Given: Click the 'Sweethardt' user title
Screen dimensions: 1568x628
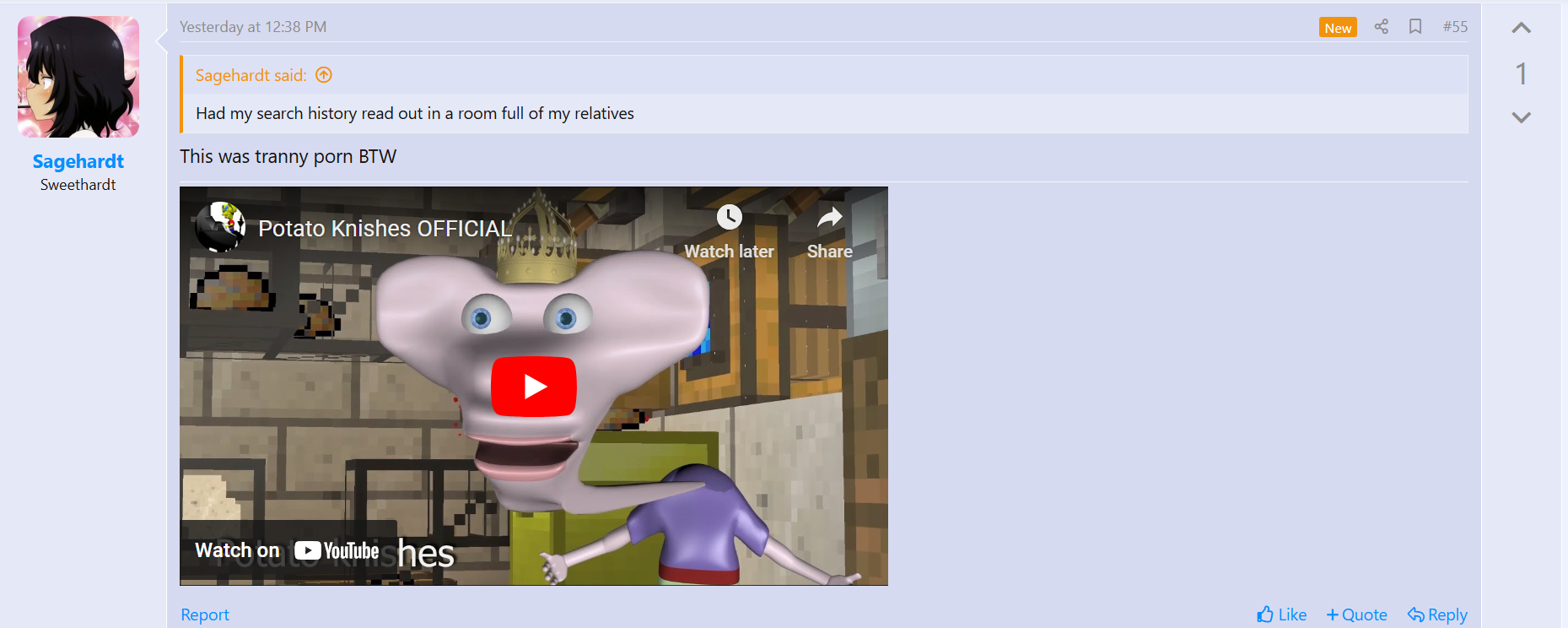Looking at the screenshot, I should click(x=78, y=185).
